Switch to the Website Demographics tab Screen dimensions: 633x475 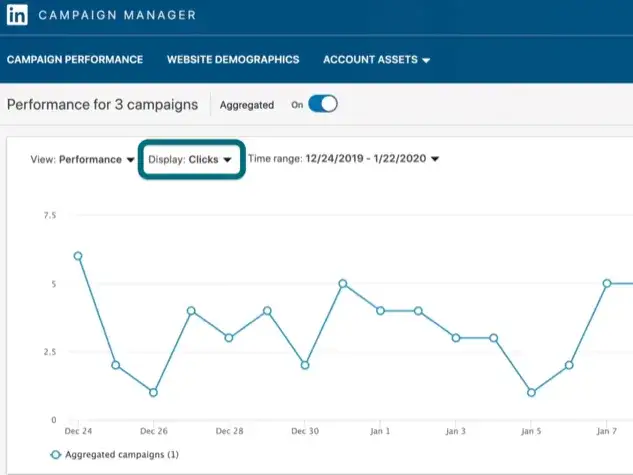pyautogui.click(x=233, y=60)
